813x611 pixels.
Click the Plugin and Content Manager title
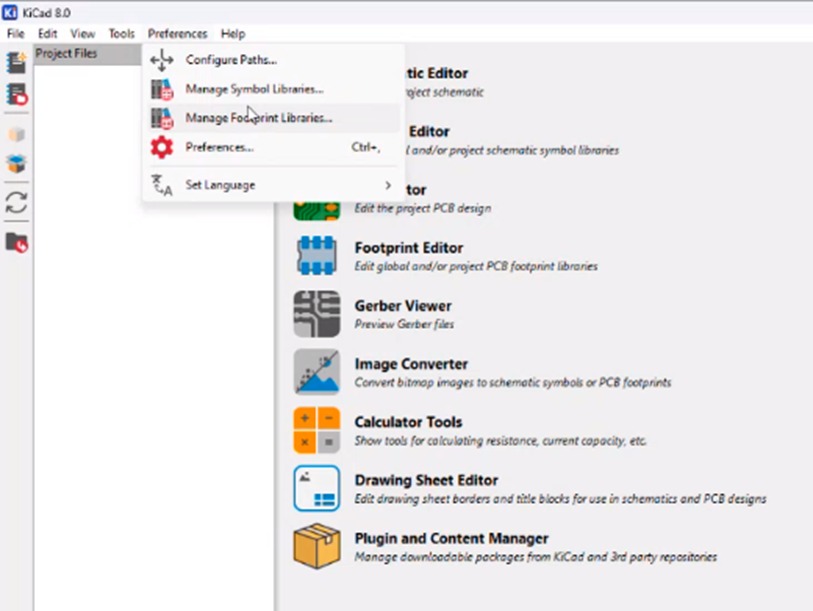(x=451, y=538)
